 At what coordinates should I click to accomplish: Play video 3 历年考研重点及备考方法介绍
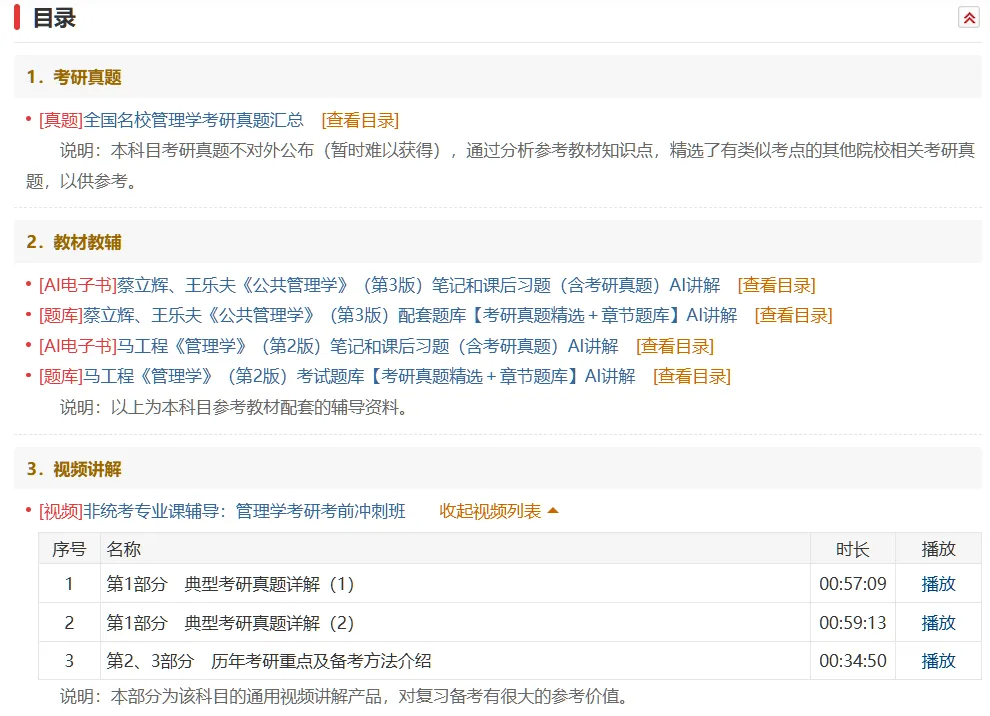click(x=938, y=660)
